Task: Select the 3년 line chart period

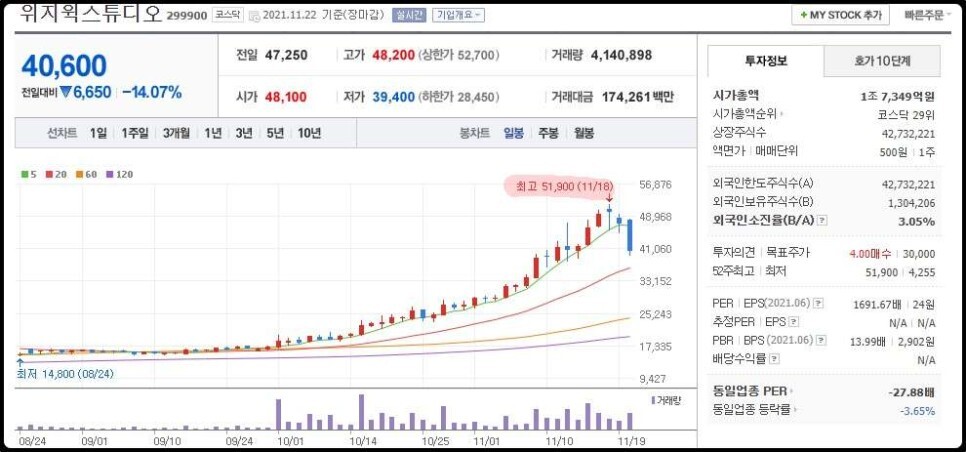Action: tap(244, 133)
